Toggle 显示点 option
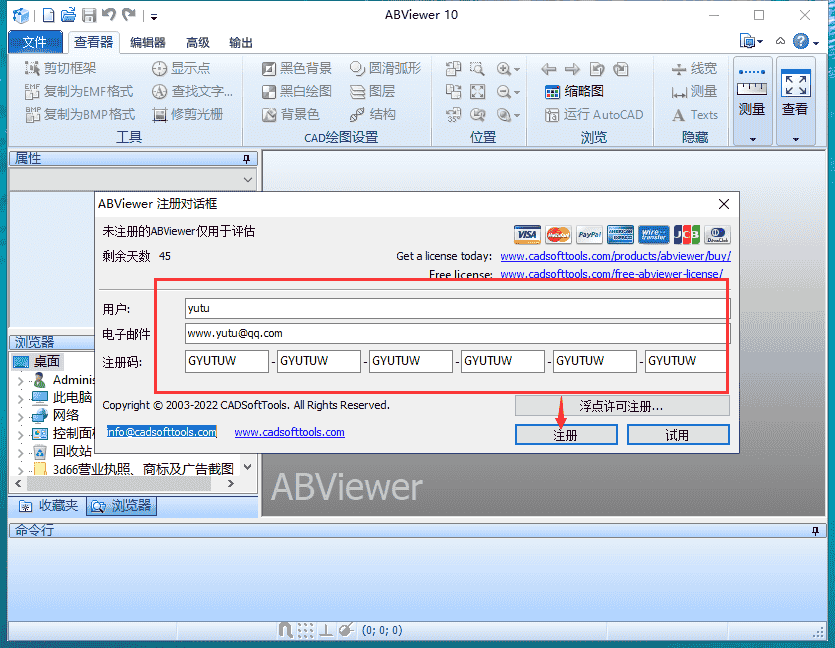Viewport: 835px width, 648px height. pyautogui.click(x=181, y=68)
